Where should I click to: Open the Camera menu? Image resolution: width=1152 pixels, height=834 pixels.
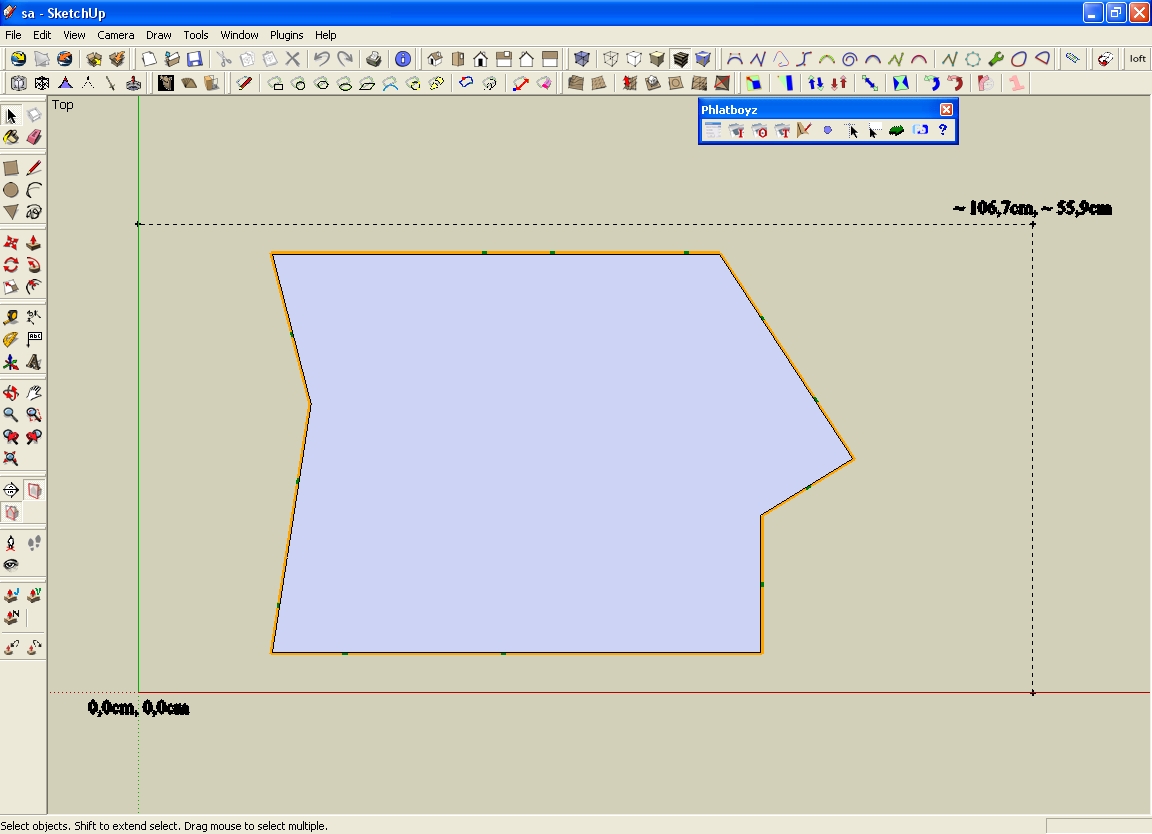[116, 35]
